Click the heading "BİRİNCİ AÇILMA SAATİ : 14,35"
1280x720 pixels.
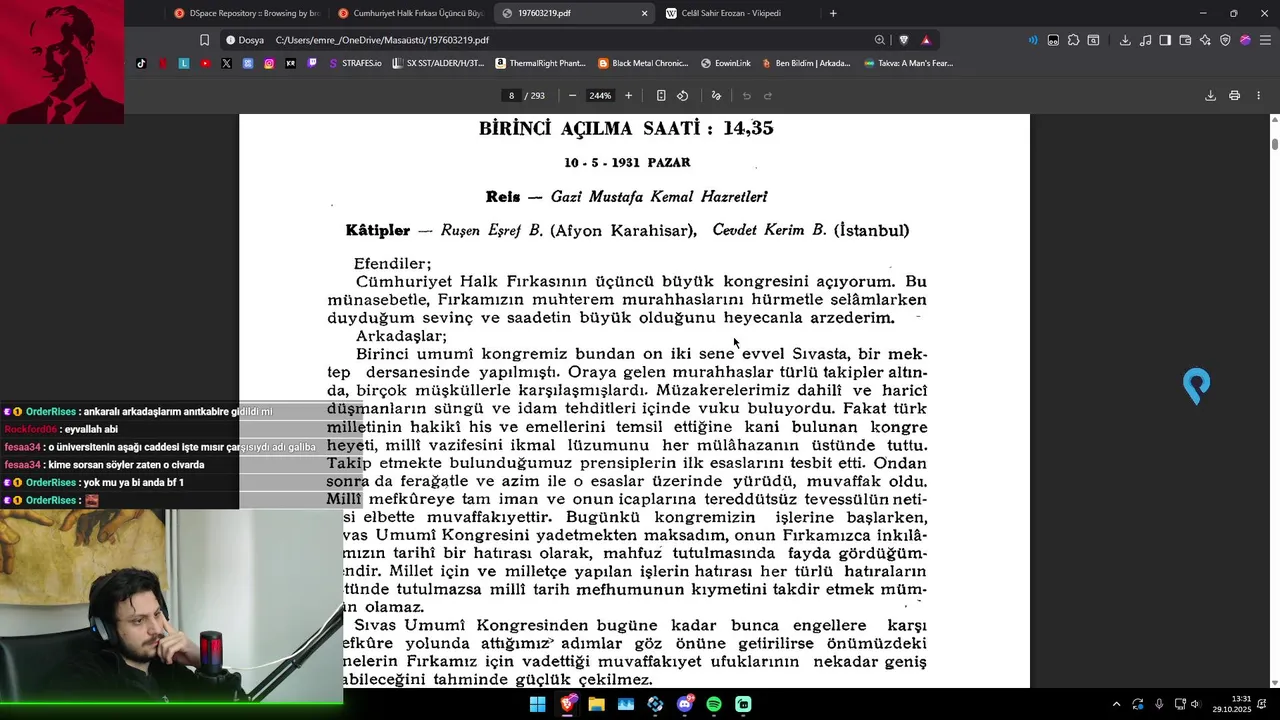point(626,128)
